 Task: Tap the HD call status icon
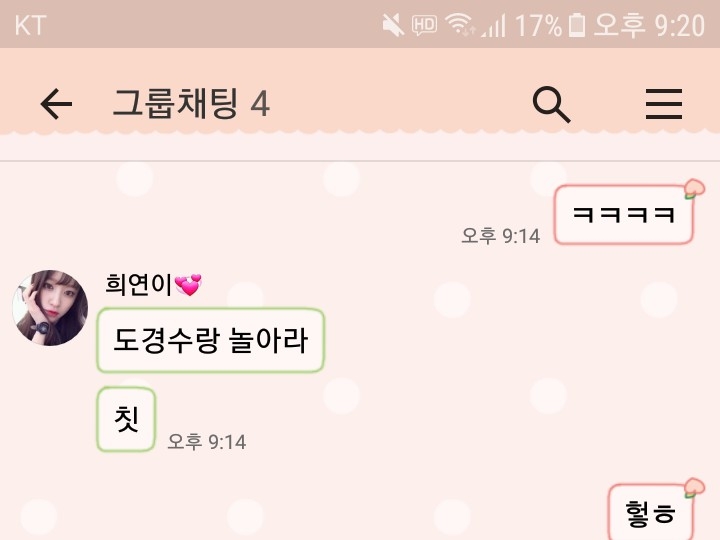coord(424,25)
